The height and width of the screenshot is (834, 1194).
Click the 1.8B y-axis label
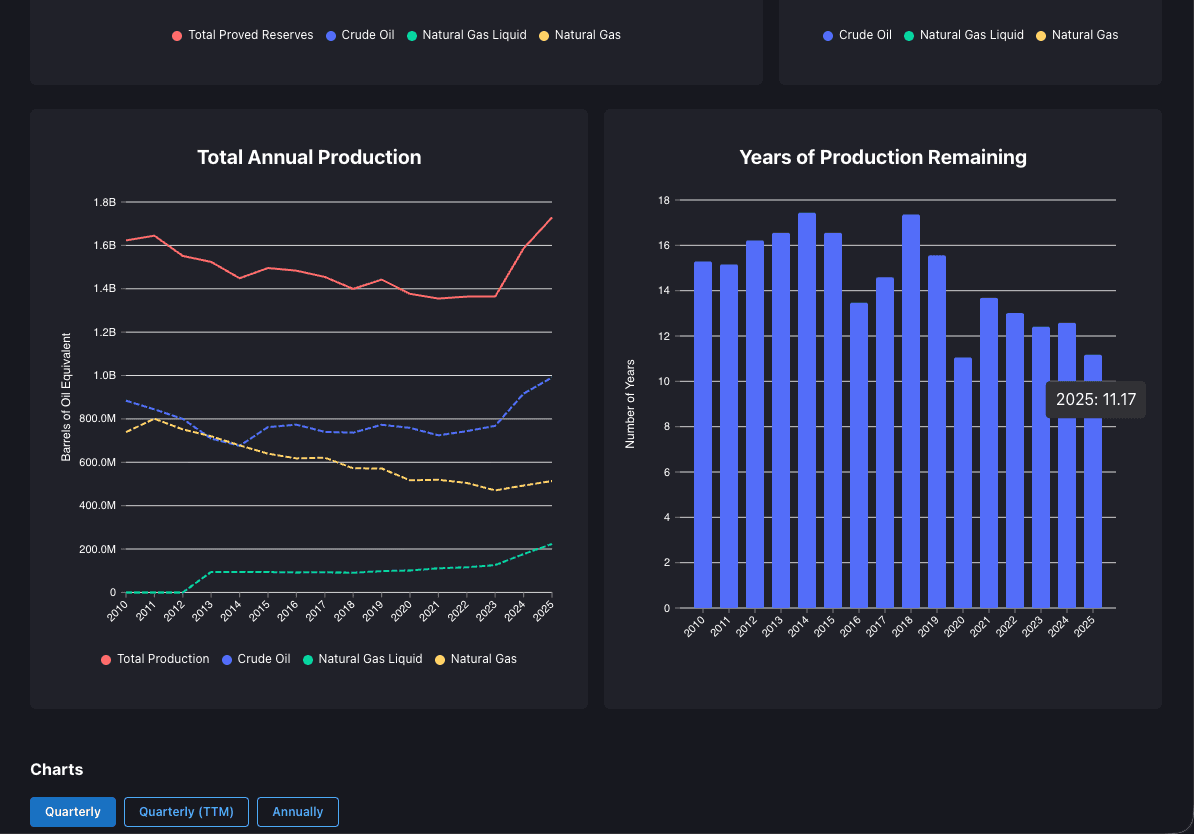click(x=104, y=203)
